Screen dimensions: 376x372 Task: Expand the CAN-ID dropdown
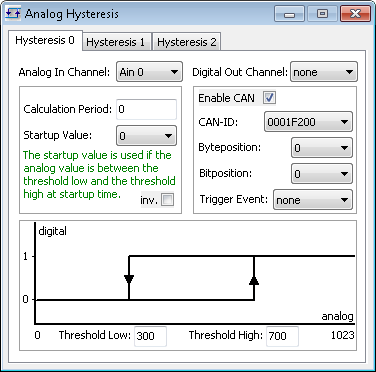tap(308, 122)
